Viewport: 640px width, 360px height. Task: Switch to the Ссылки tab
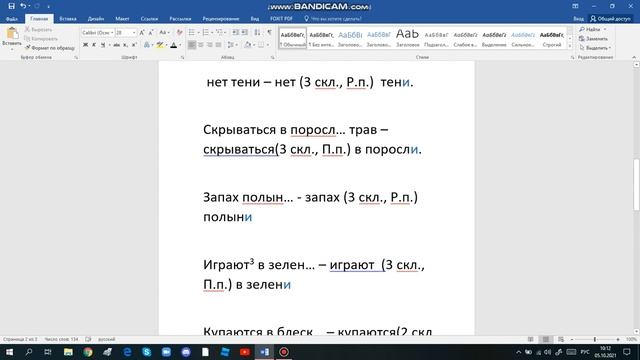pyautogui.click(x=149, y=19)
